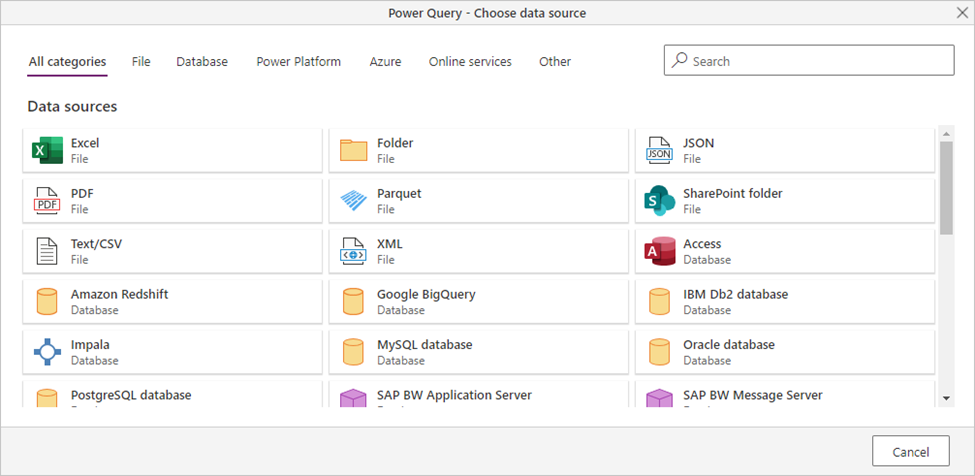Viewport: 975px width, 476px height.
Task: Select the Azure tab
Action: pos(385,62)
